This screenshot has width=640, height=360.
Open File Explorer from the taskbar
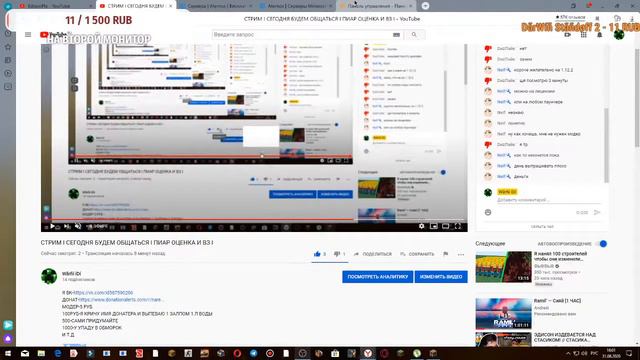point(41,353)
